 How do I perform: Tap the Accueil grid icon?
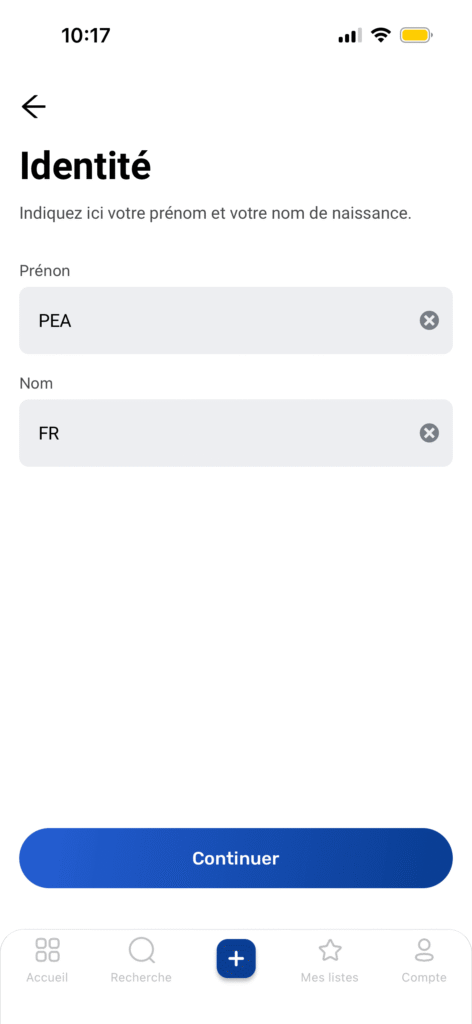47,950
